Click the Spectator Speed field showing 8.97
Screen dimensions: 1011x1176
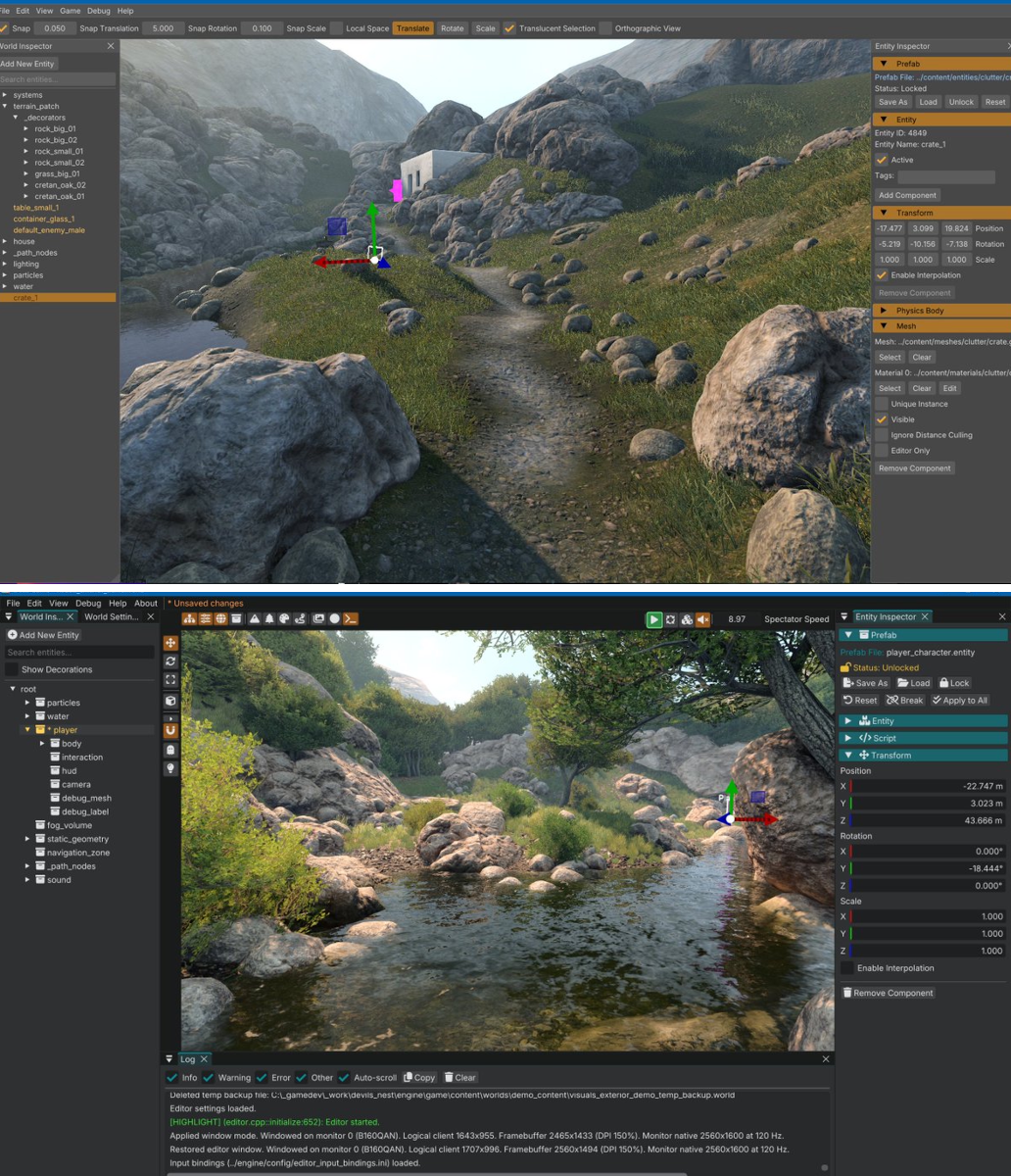point(737,619)
